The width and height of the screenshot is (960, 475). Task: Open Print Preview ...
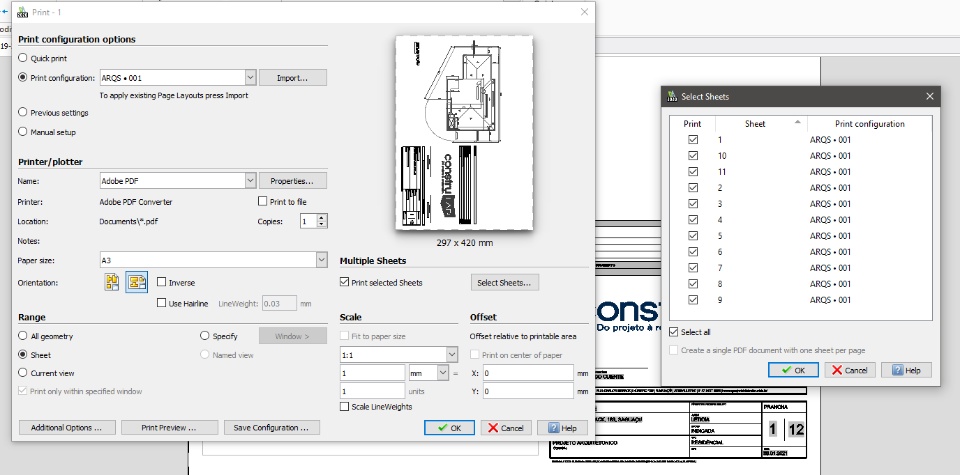(x=169, y=427)
